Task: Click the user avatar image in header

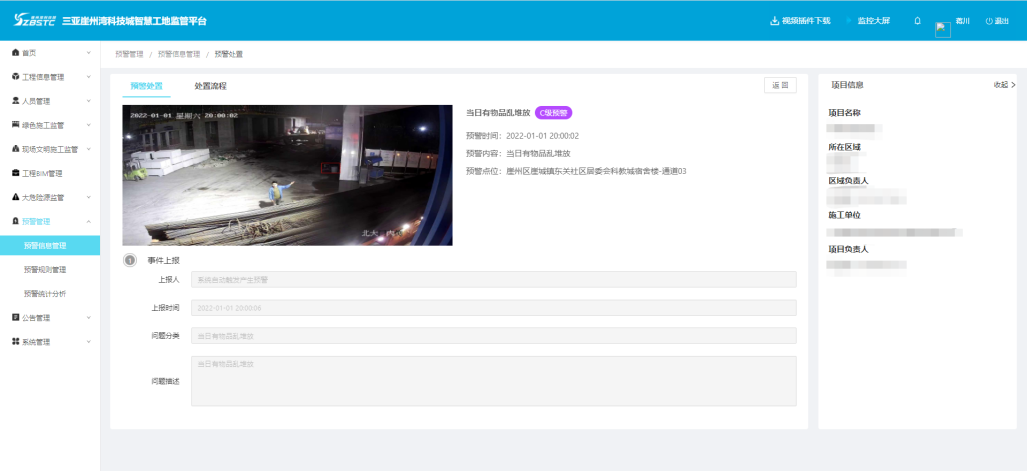Action: pos(942,29)
